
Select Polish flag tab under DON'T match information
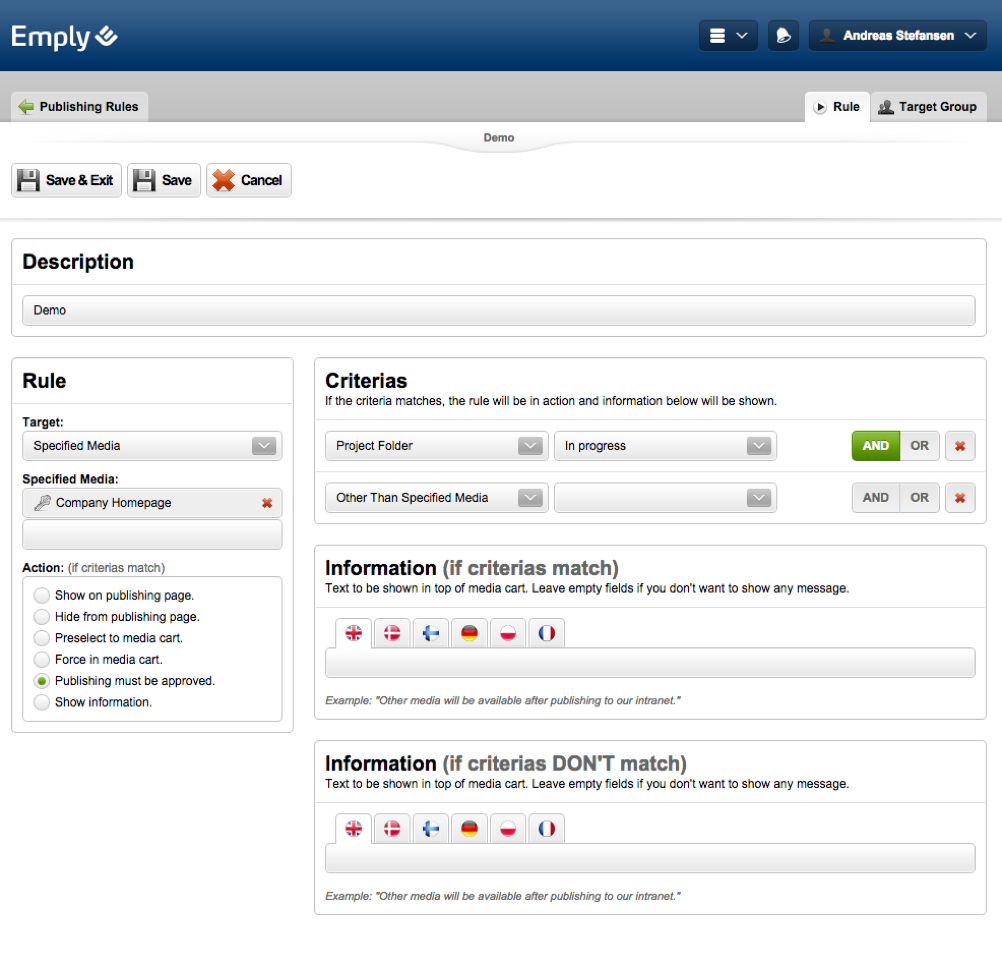tap(508, 828)
